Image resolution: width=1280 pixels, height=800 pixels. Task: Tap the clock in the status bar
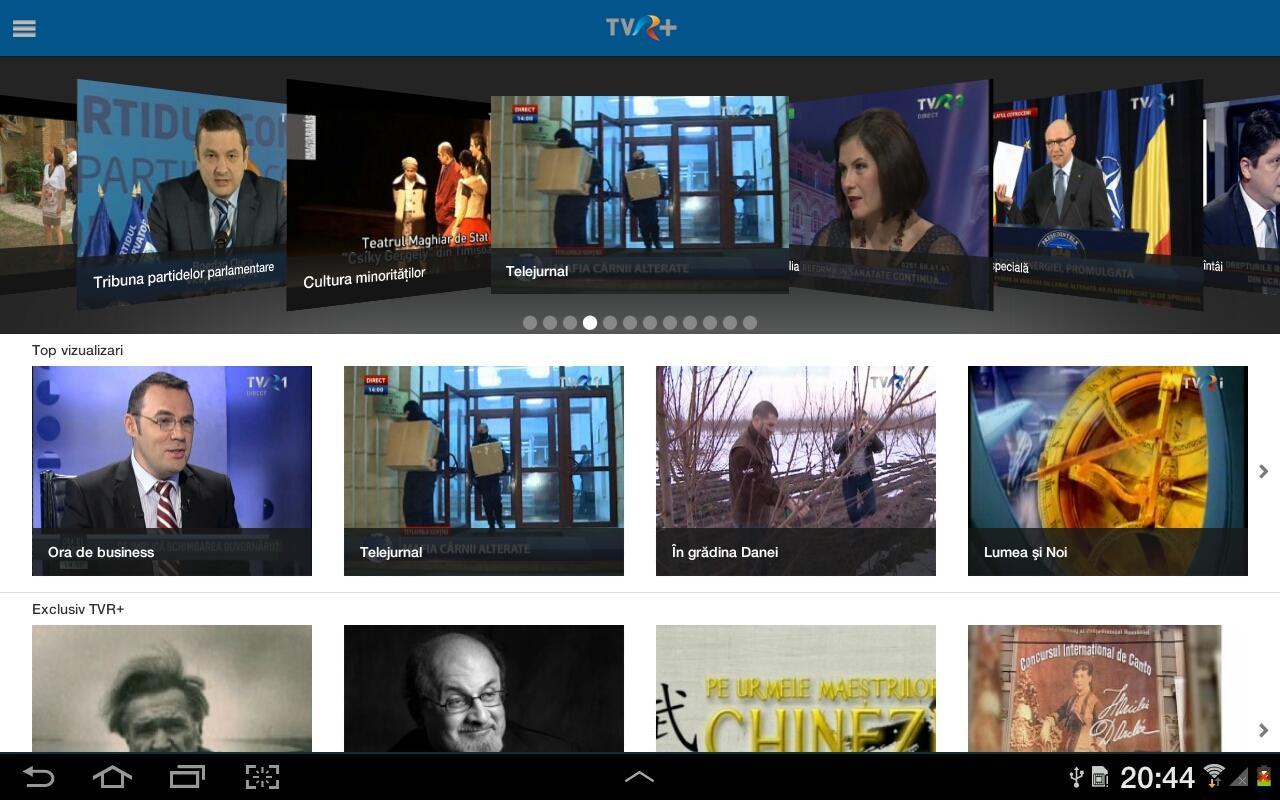click(x=1155, y=777)
